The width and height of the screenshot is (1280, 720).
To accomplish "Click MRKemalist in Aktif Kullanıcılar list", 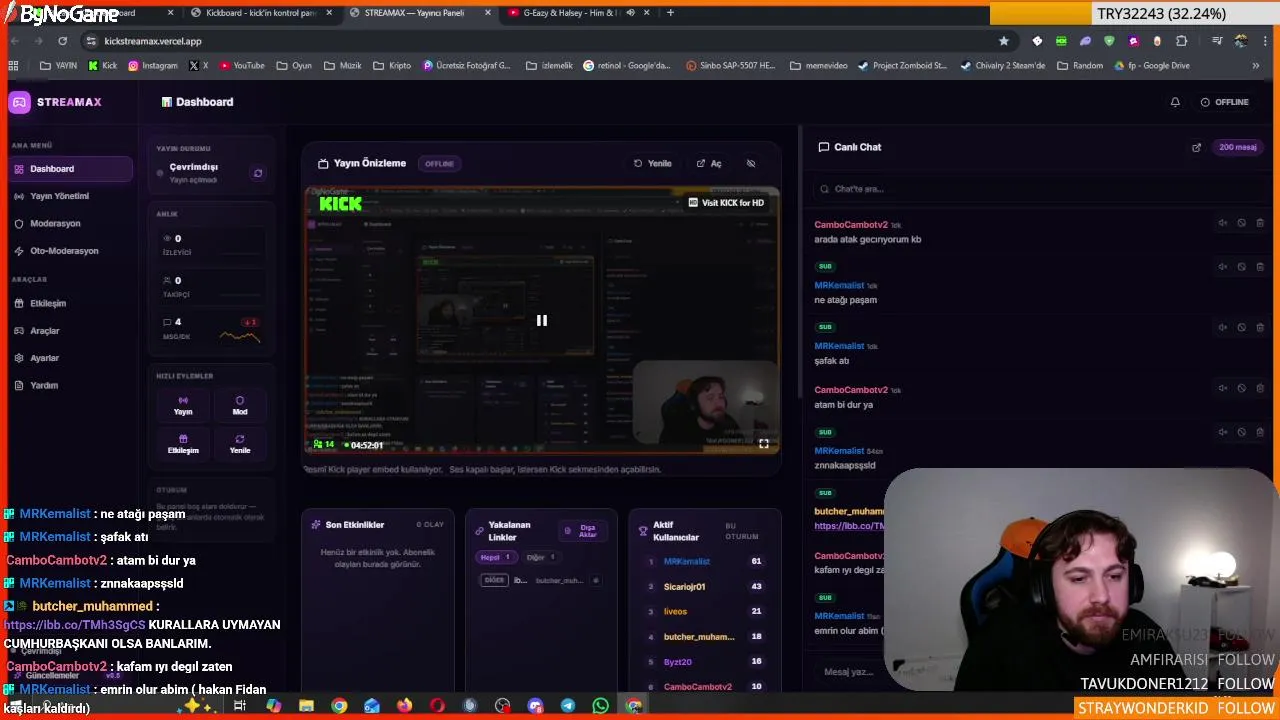I will tap(686, 561).
